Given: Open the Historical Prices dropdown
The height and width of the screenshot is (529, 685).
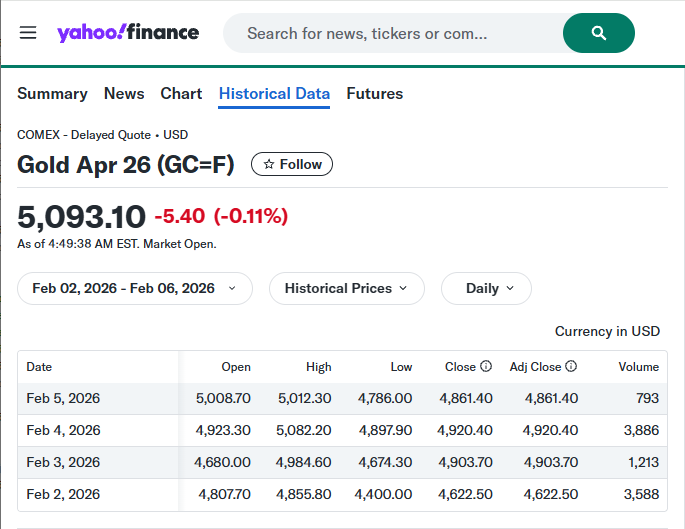Looking at the screenshot, I should click(346, 288).
